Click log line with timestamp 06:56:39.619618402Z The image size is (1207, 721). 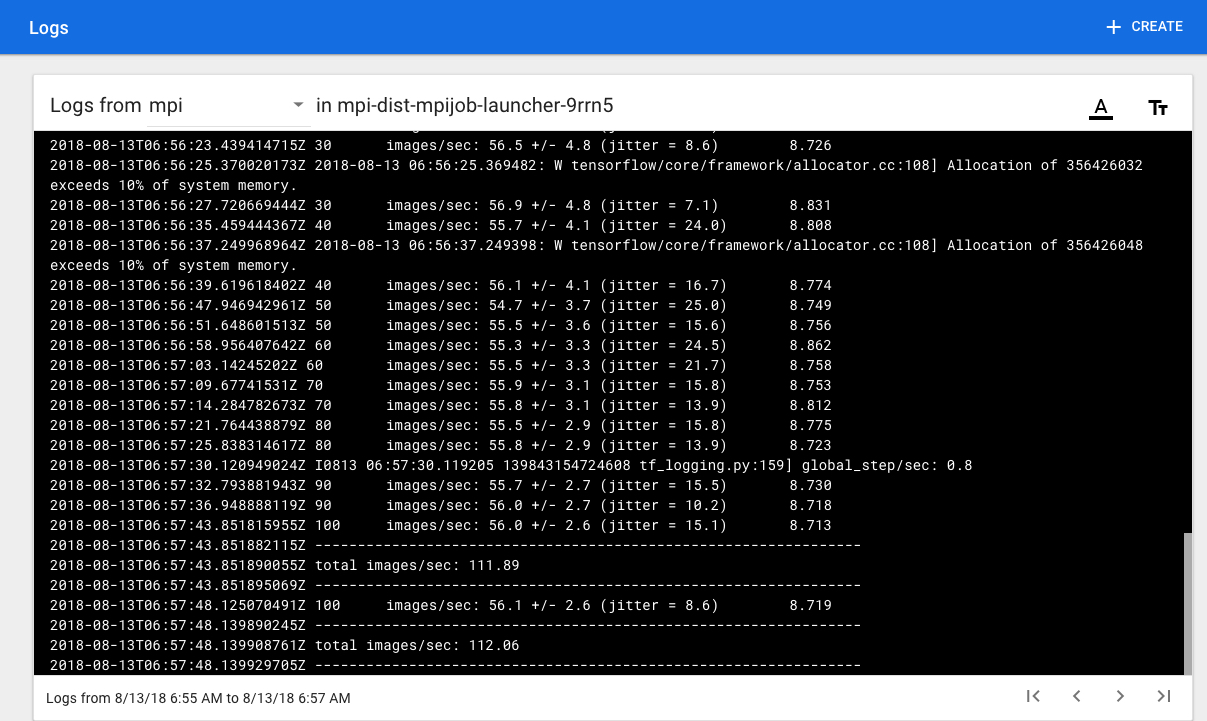(441, 285)
